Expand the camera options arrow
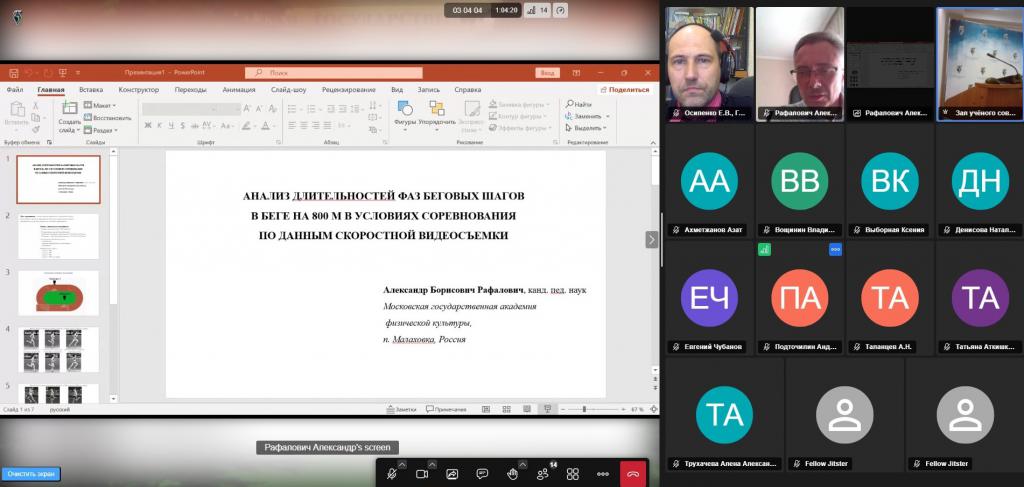 [432, 464]
